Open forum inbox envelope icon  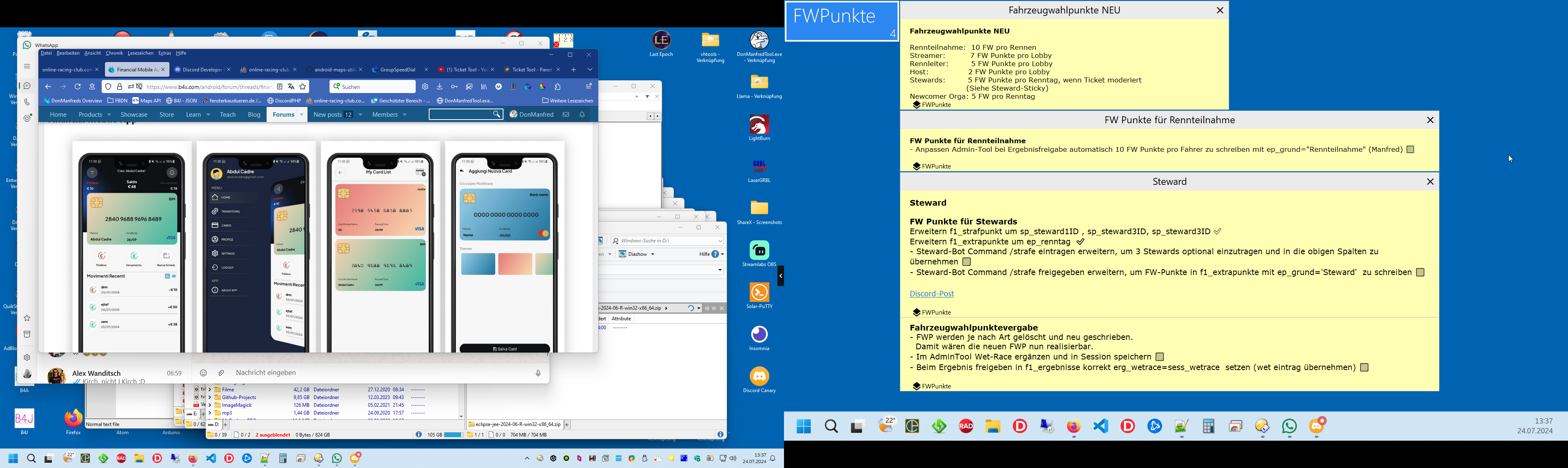tap(566, 114)
